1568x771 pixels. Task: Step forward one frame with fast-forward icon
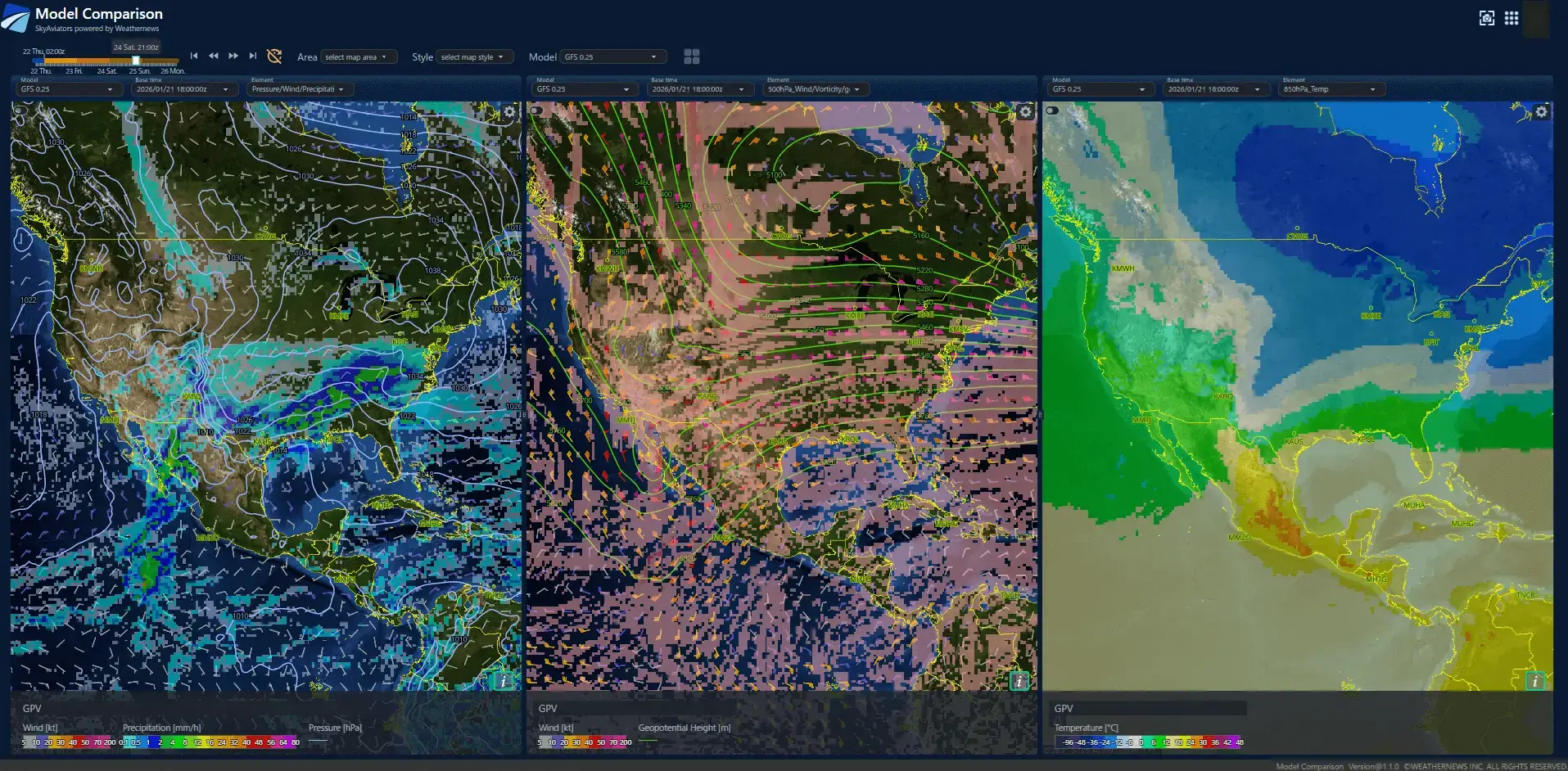click(x=233, y=56)
